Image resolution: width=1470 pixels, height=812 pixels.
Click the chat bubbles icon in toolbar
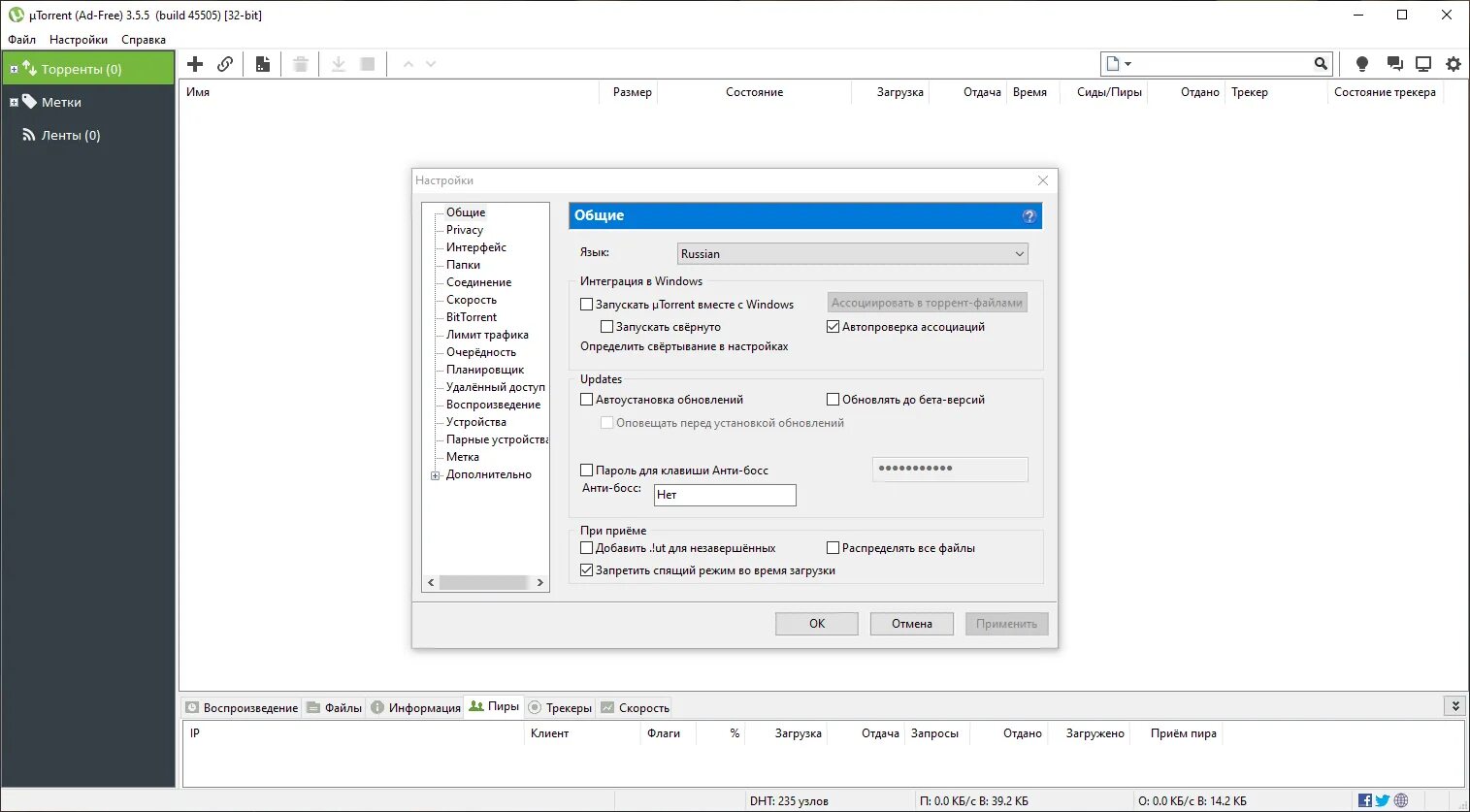coord(1394,64)
